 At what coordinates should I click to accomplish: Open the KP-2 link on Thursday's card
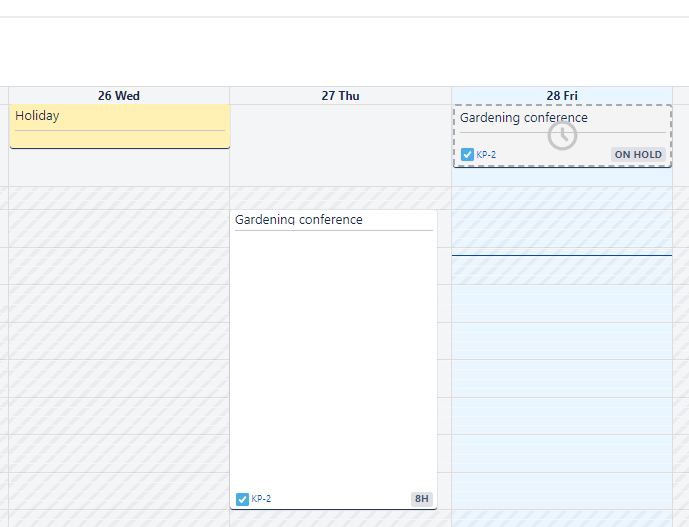(x=261, y=499)
